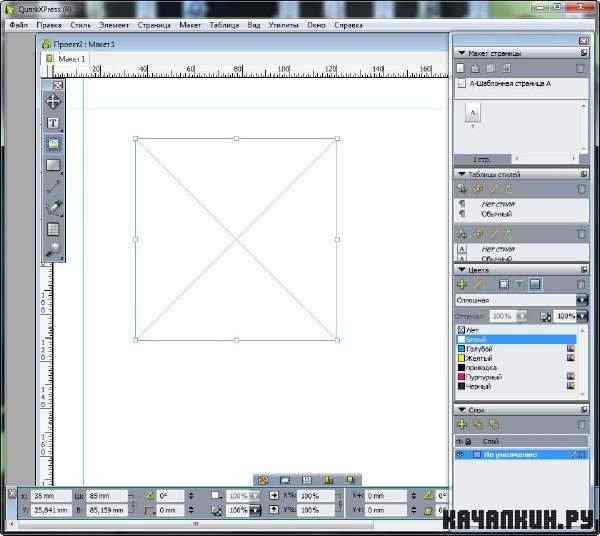Click flip vertical icon in Measurements palette
This screenshot has height=536, width=600.
pyautogui.click(x=274, y=510)
